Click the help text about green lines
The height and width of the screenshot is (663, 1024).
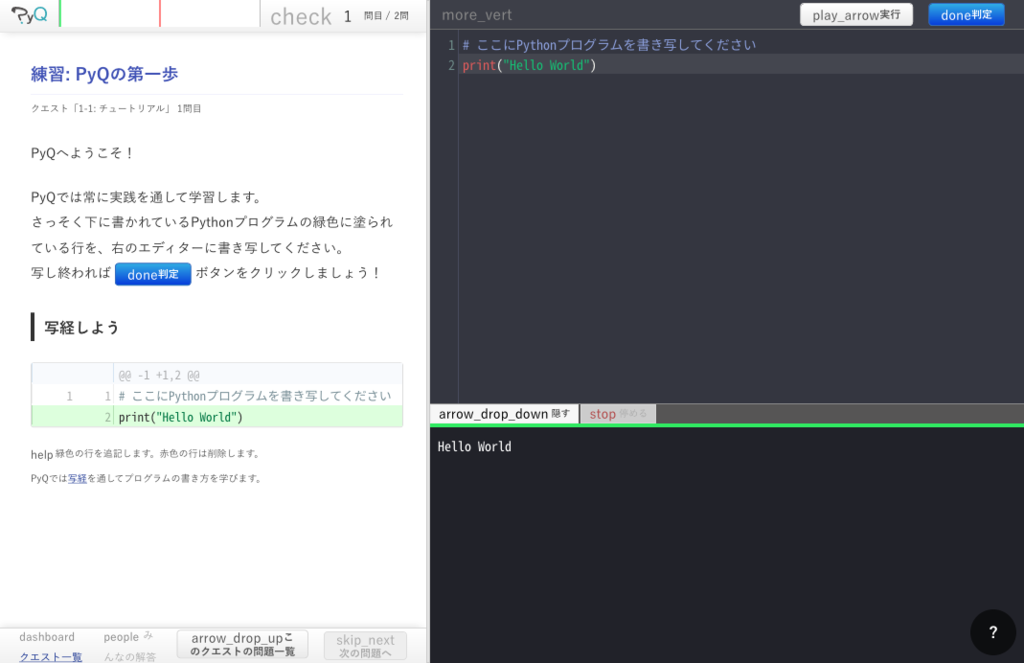point(146,453)
